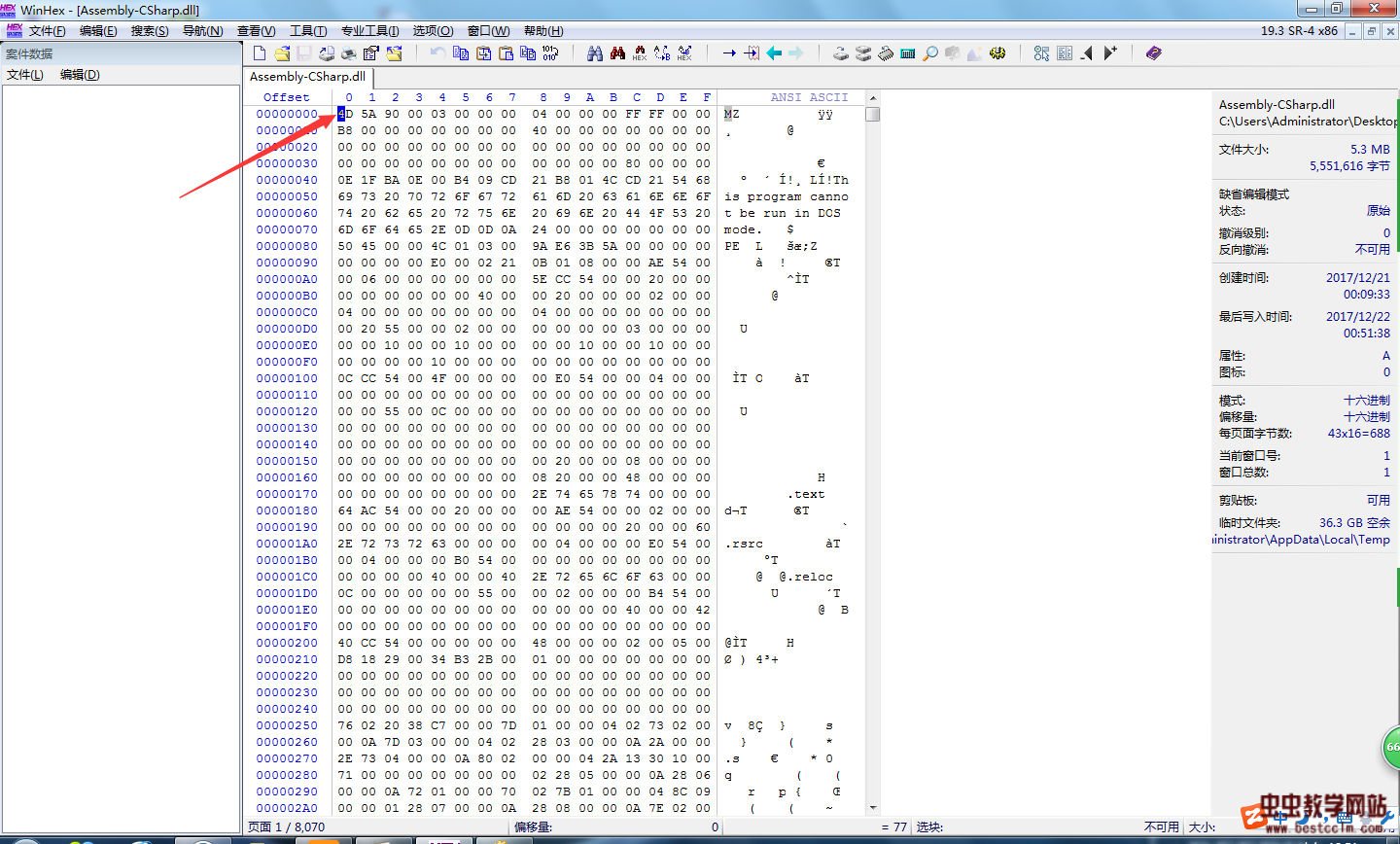Open the 查看(V) menu
1400x844 pixels.
[x=257, y=31]
